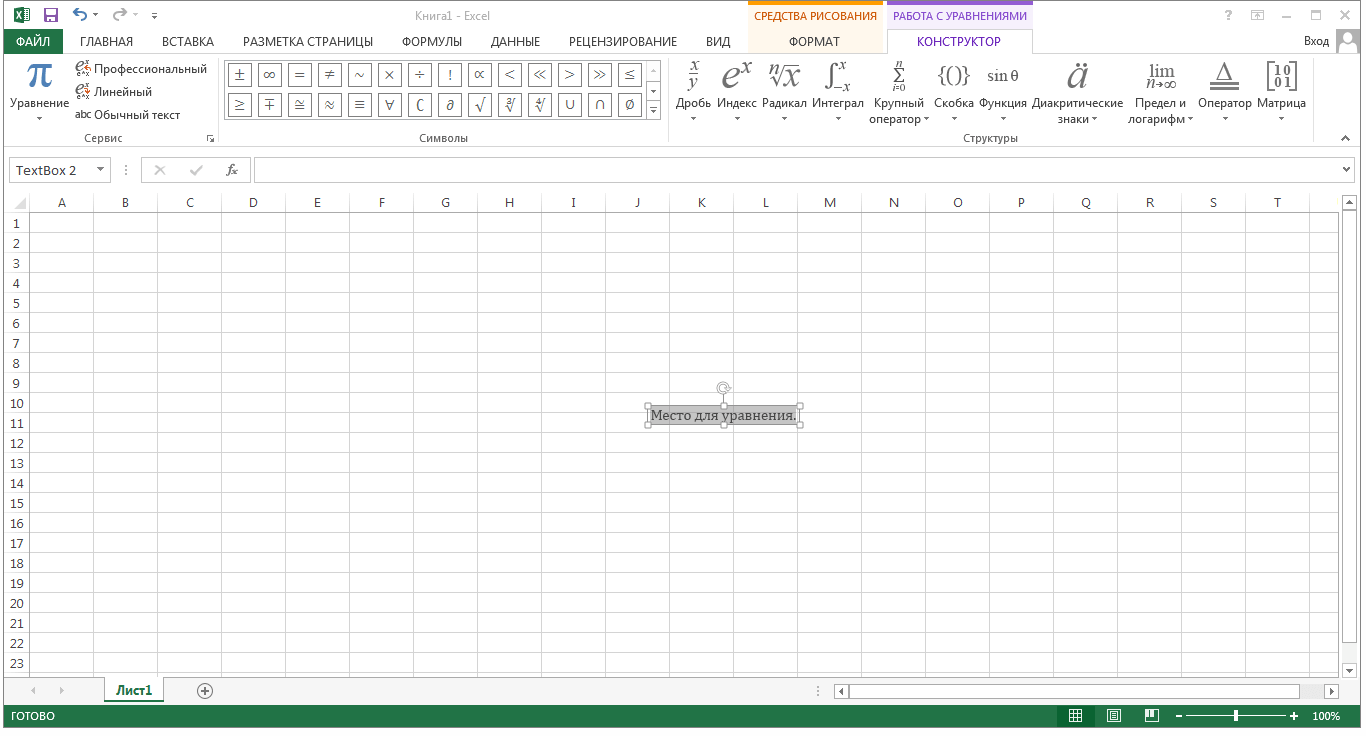This screenshot has height=736, width=1366.
Task: Insert the infinity symbol
Action: [x=269, y=74]
